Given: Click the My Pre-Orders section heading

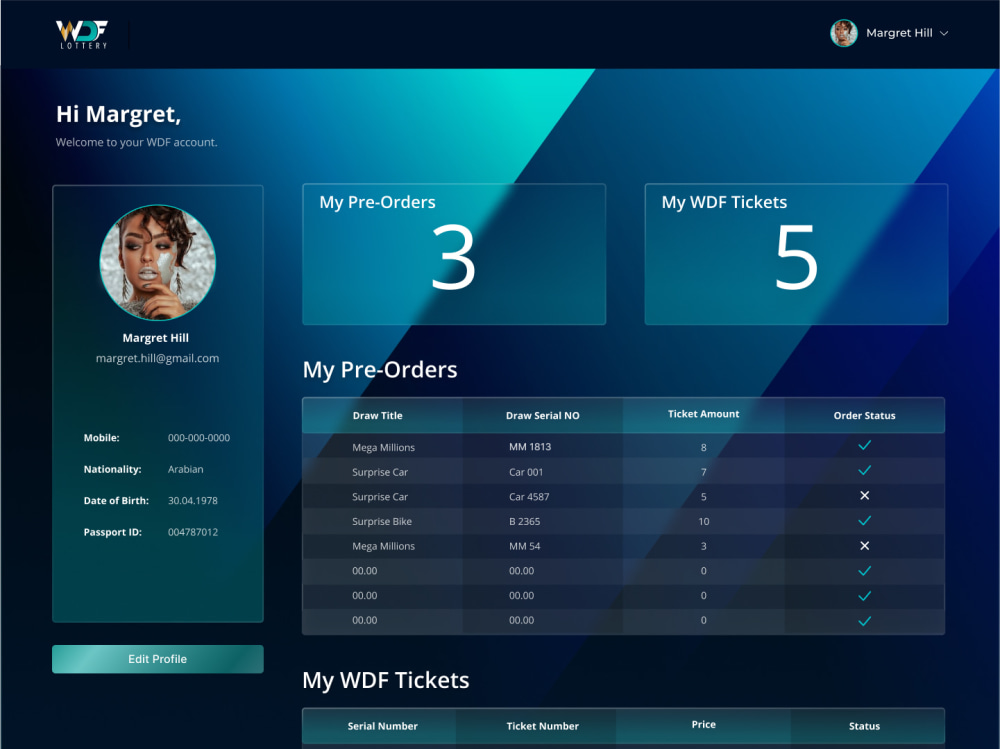Looking at the screenshot, I should (x=379, y=370).
